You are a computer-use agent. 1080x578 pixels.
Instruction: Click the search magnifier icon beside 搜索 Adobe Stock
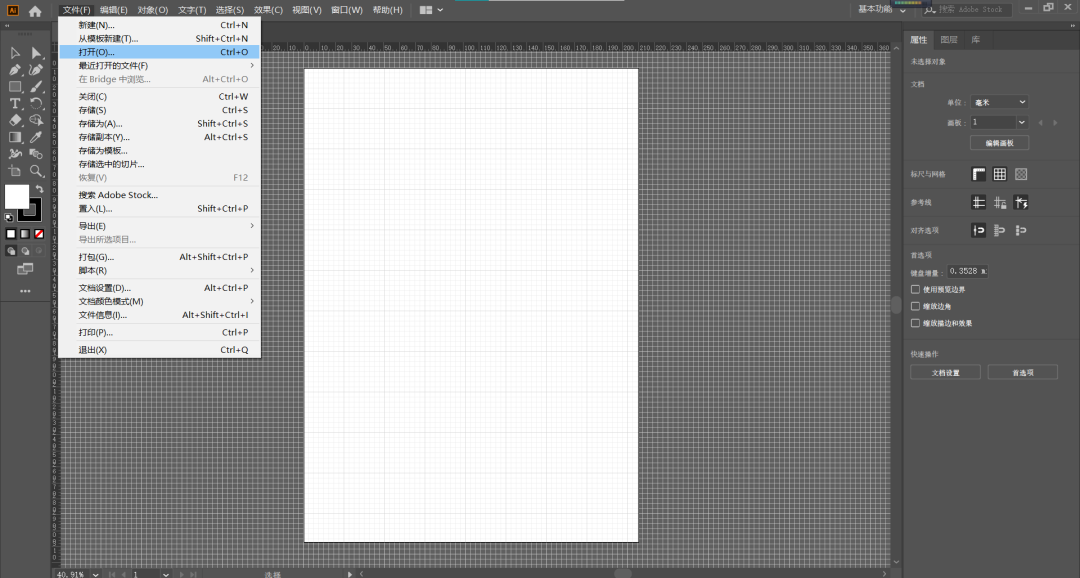tap(930, 10)
